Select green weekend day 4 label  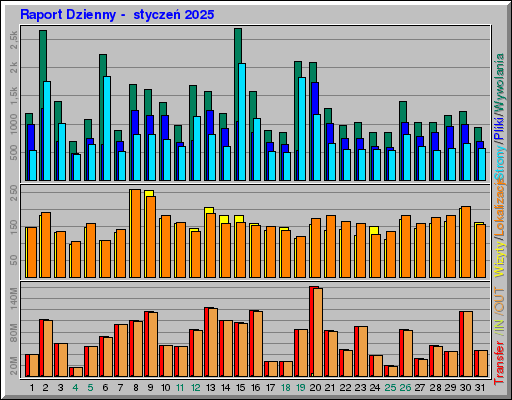click(x=75, y=387)
